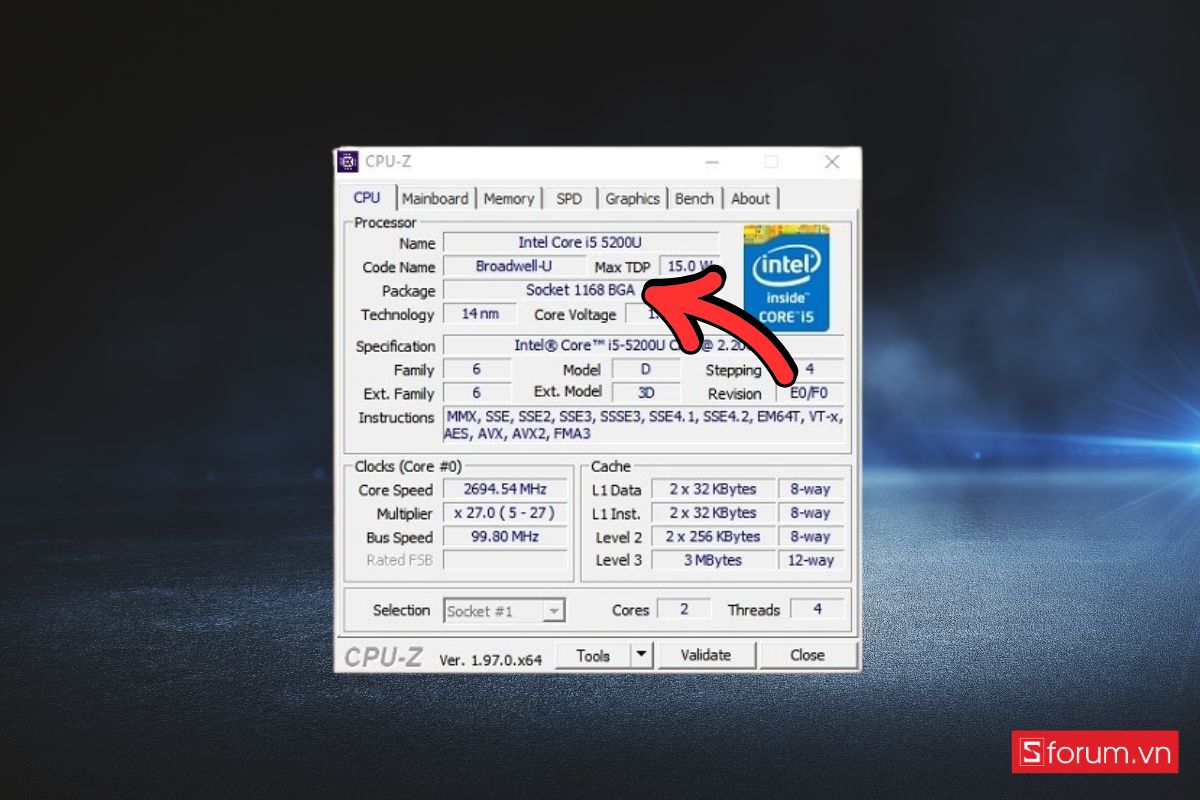Click the version text 'Ver. 1.97.0.x64'

pyautogui.click(x=491, y=659)
